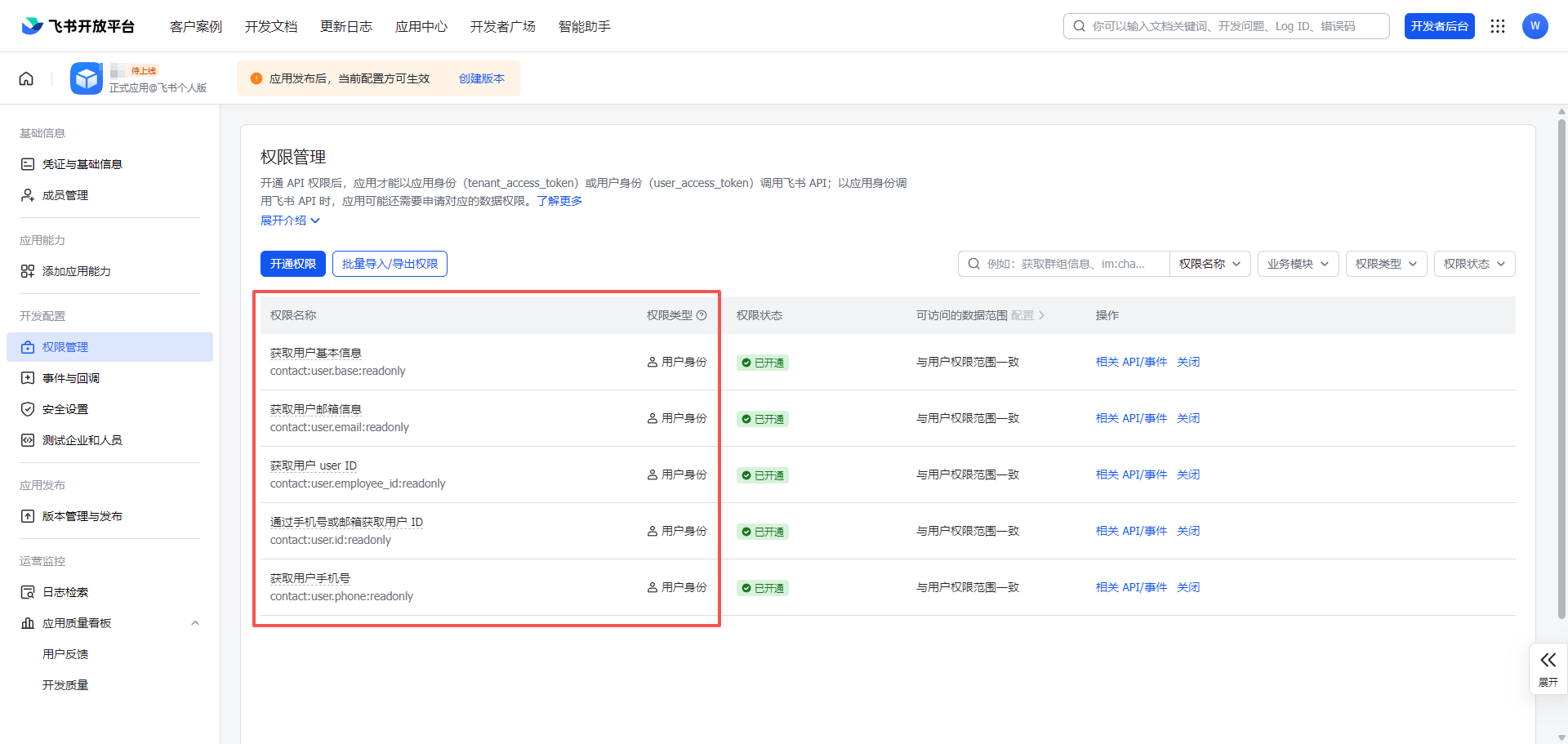The width and height of the screenshot is (1568, 744).
Task: Click 关闭 for contact:user.phone:readonly permission
Action: tap(1188, 587)
